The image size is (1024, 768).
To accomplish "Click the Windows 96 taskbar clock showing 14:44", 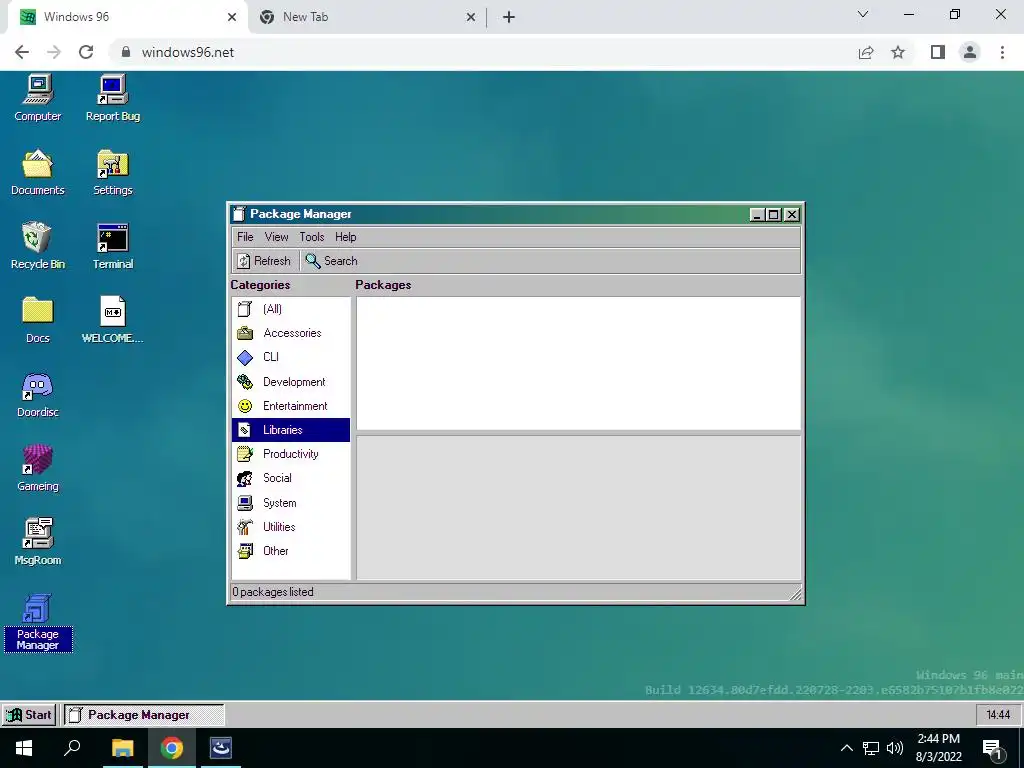I will tap(998, 715).
